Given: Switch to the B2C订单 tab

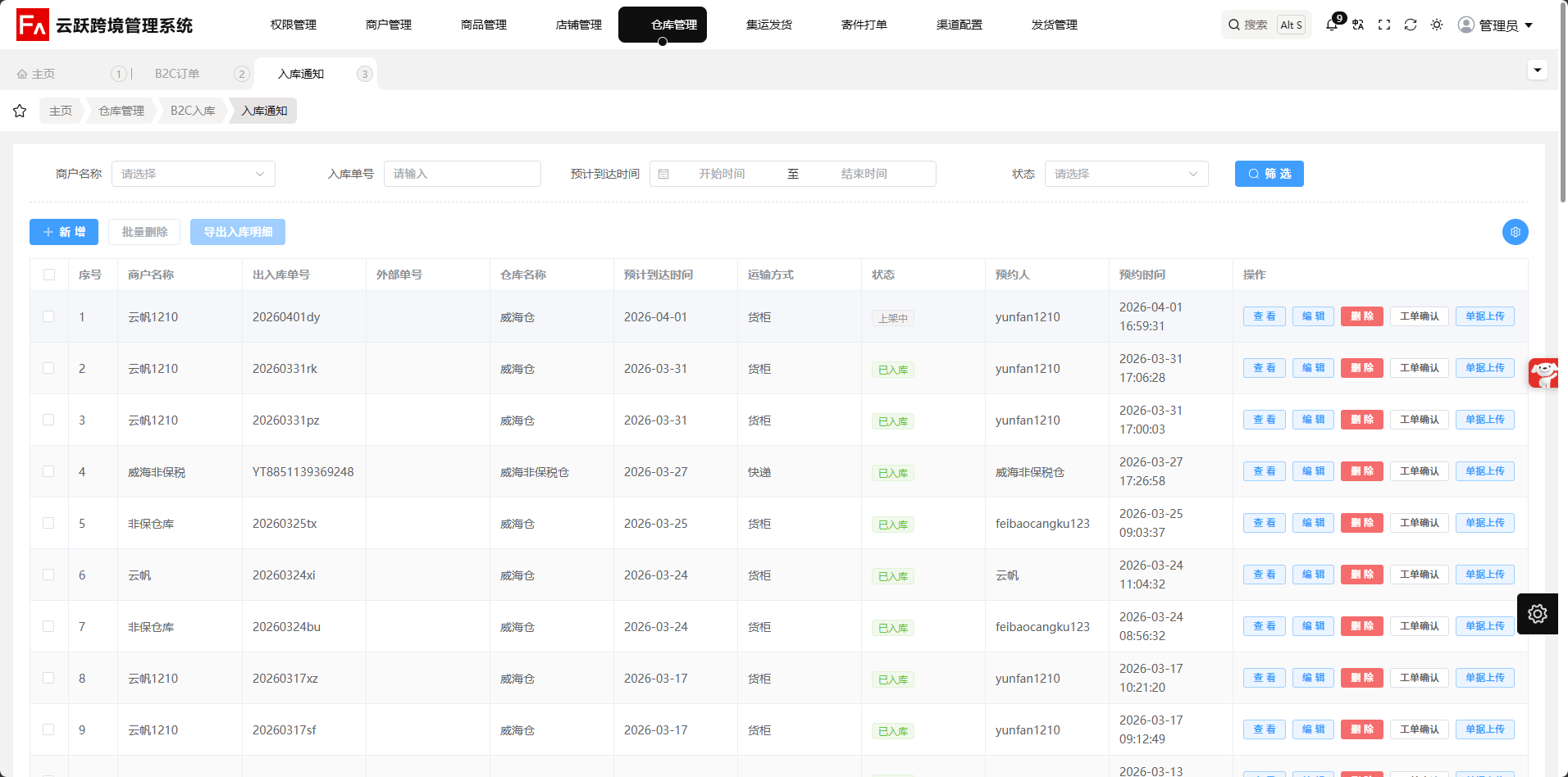Looking at the screenshot, I should [177, 74].
